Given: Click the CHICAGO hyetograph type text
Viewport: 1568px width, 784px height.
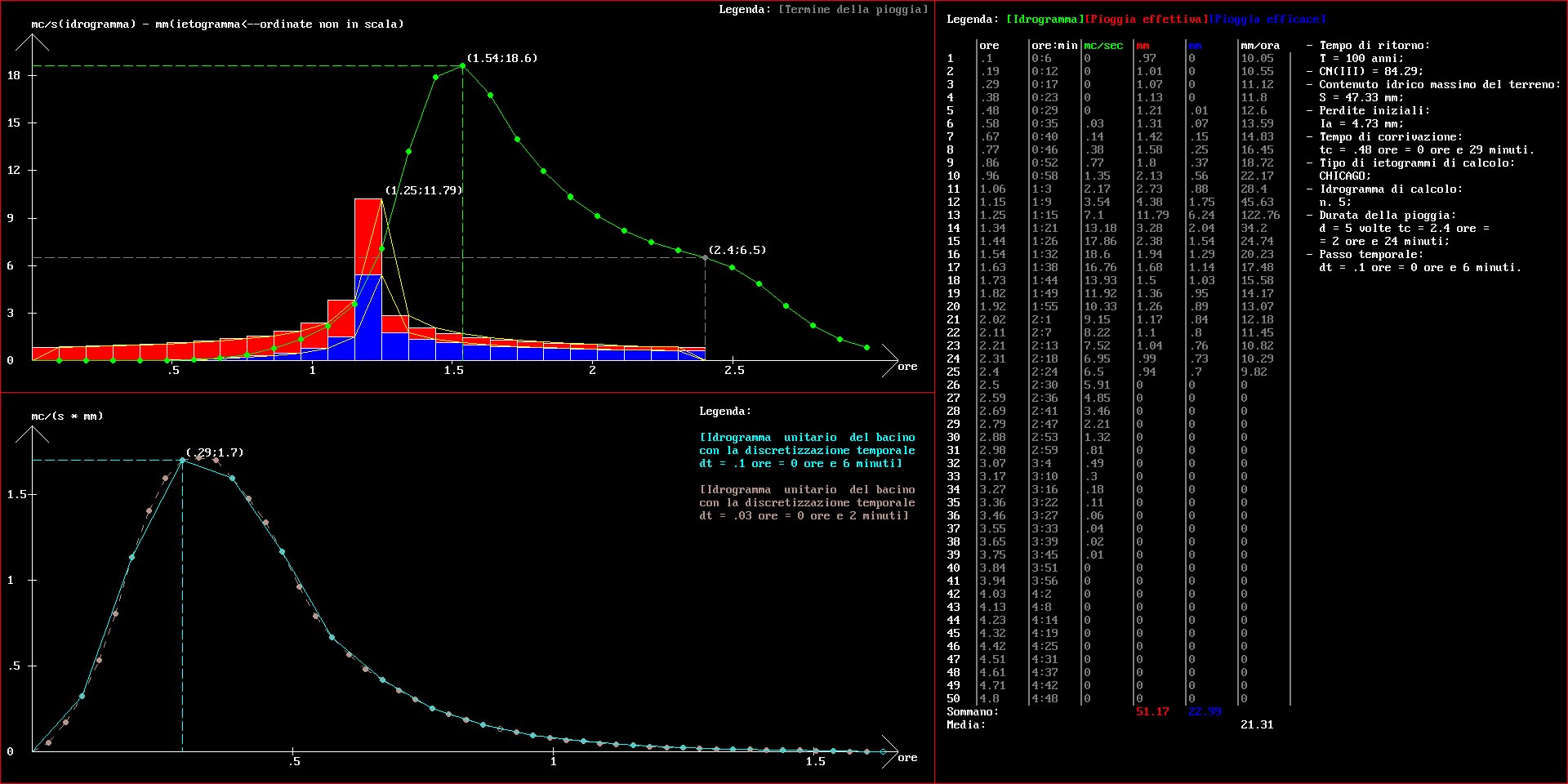Looking at the screenshot, I should (1345, 176).
